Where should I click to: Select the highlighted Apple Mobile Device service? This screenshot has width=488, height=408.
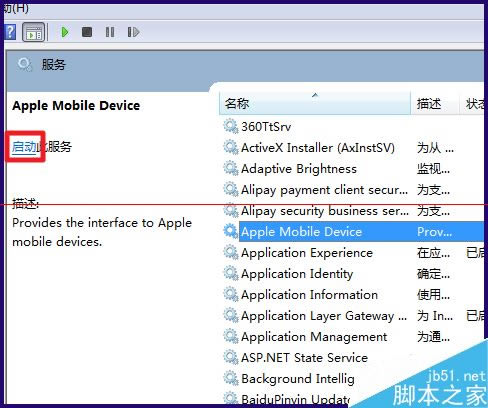[x=353, y=232]
